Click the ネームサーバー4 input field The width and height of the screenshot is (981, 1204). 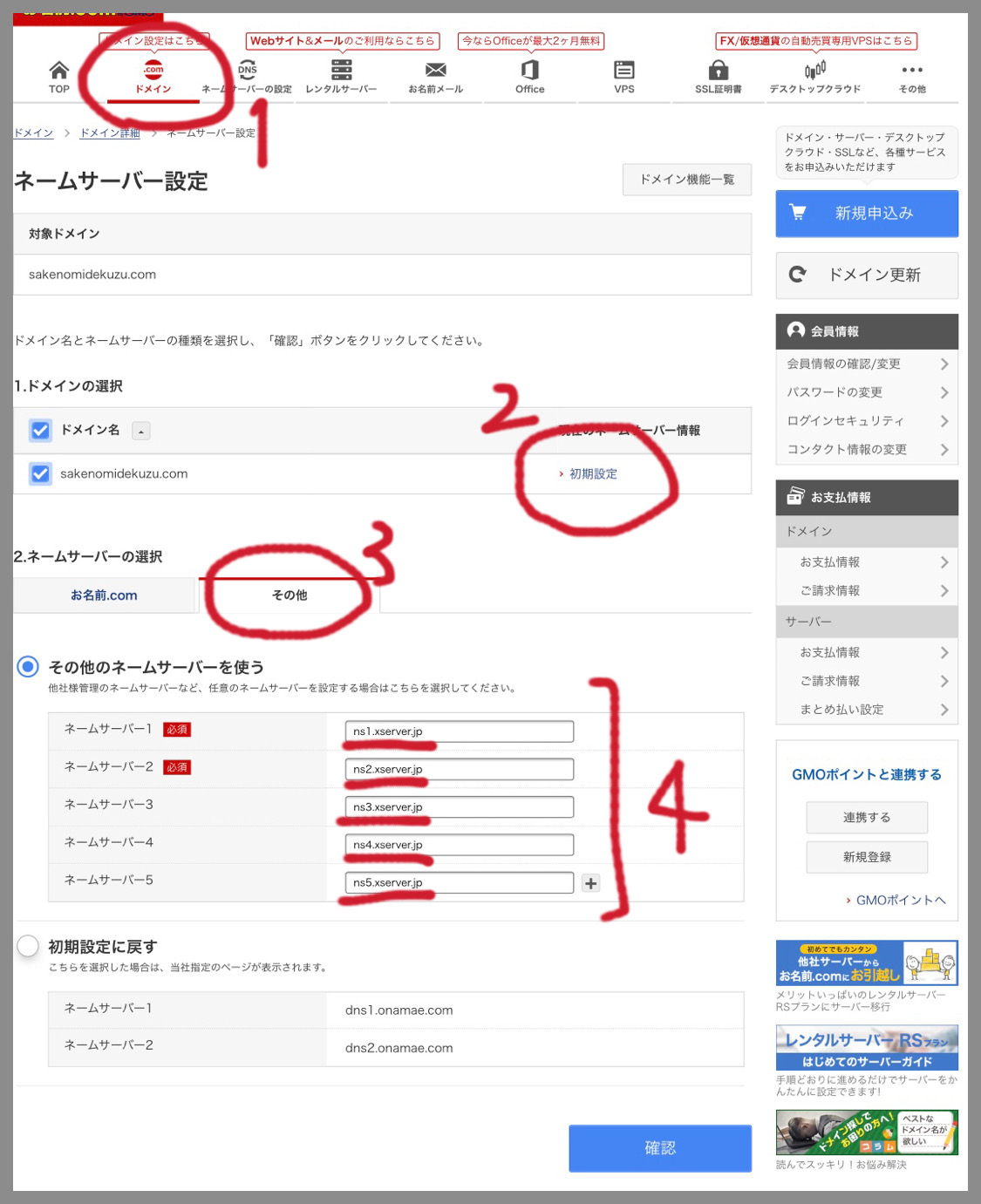click(460, 845)
